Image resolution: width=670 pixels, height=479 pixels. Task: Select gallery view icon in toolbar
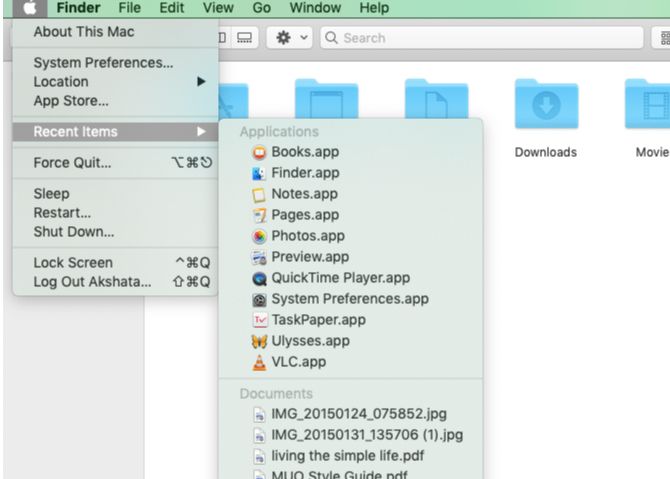pos(244,38)
